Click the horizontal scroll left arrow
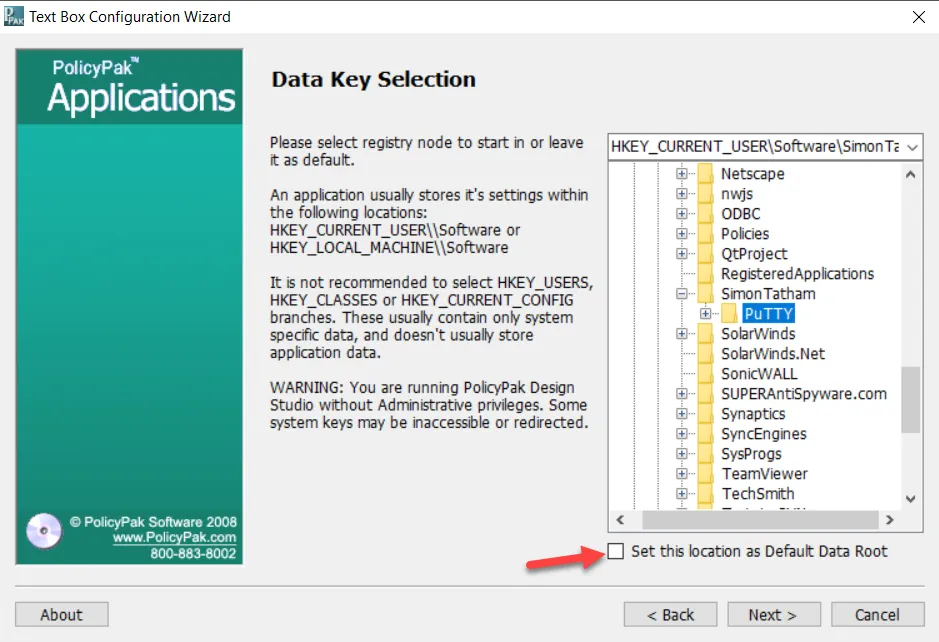This screenshot has height=642, width=939. tap(620, 520)
